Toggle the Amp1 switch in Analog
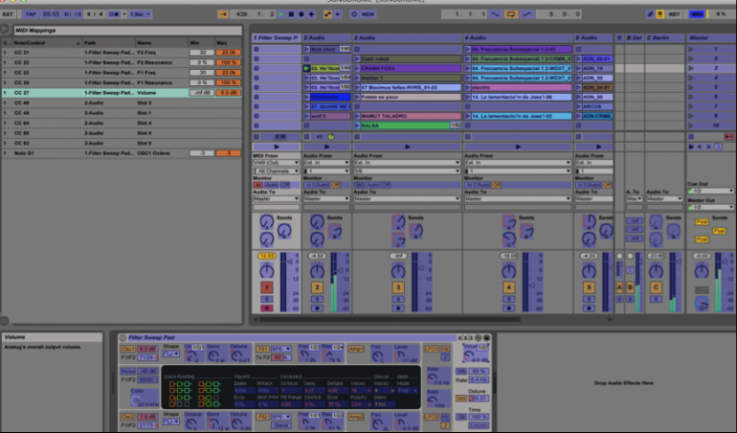 point(356,349)
